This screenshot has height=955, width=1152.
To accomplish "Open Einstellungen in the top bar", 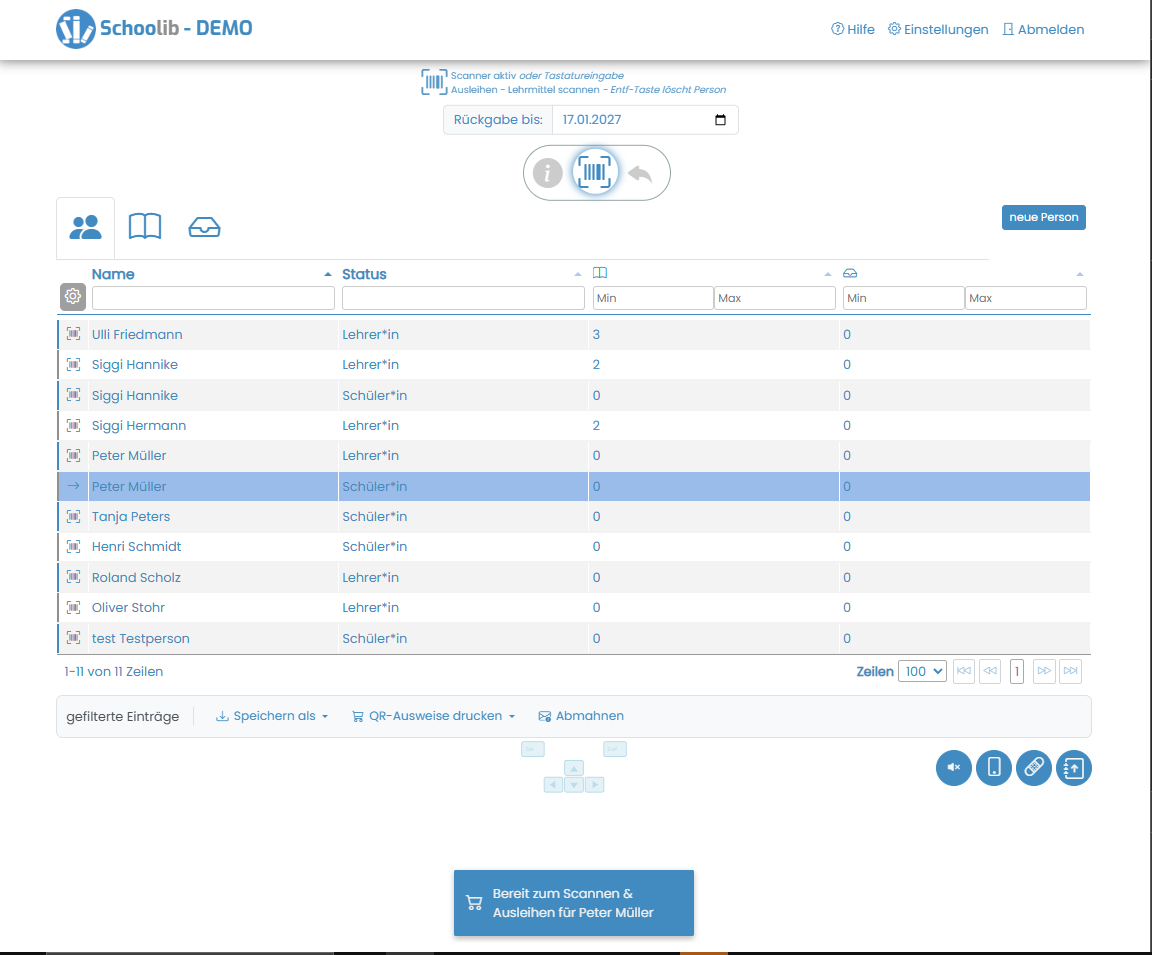I will point(938,29).
